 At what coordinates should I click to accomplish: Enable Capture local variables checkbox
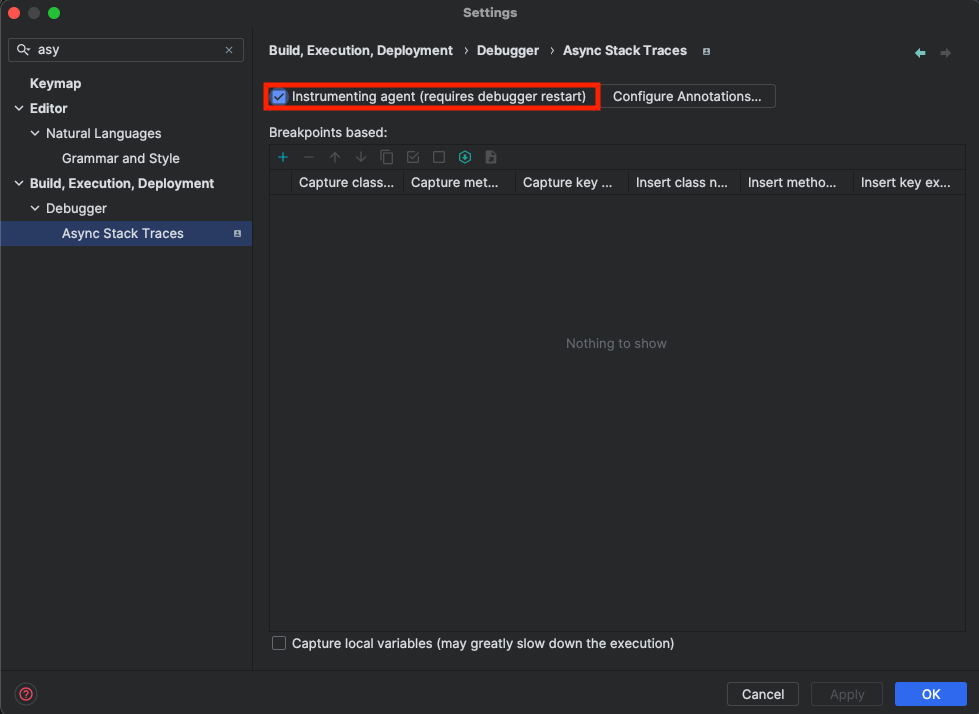[x=279, y=643]
